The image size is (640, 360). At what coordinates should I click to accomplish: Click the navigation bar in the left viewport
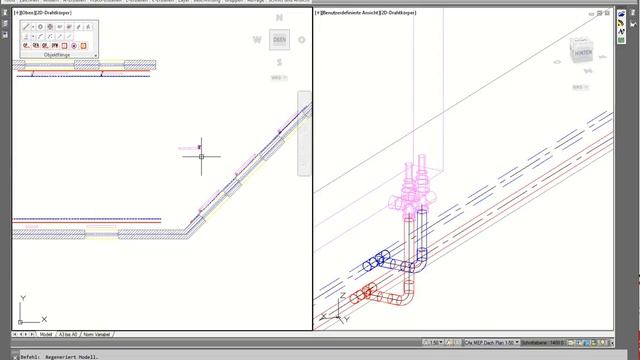304,134
